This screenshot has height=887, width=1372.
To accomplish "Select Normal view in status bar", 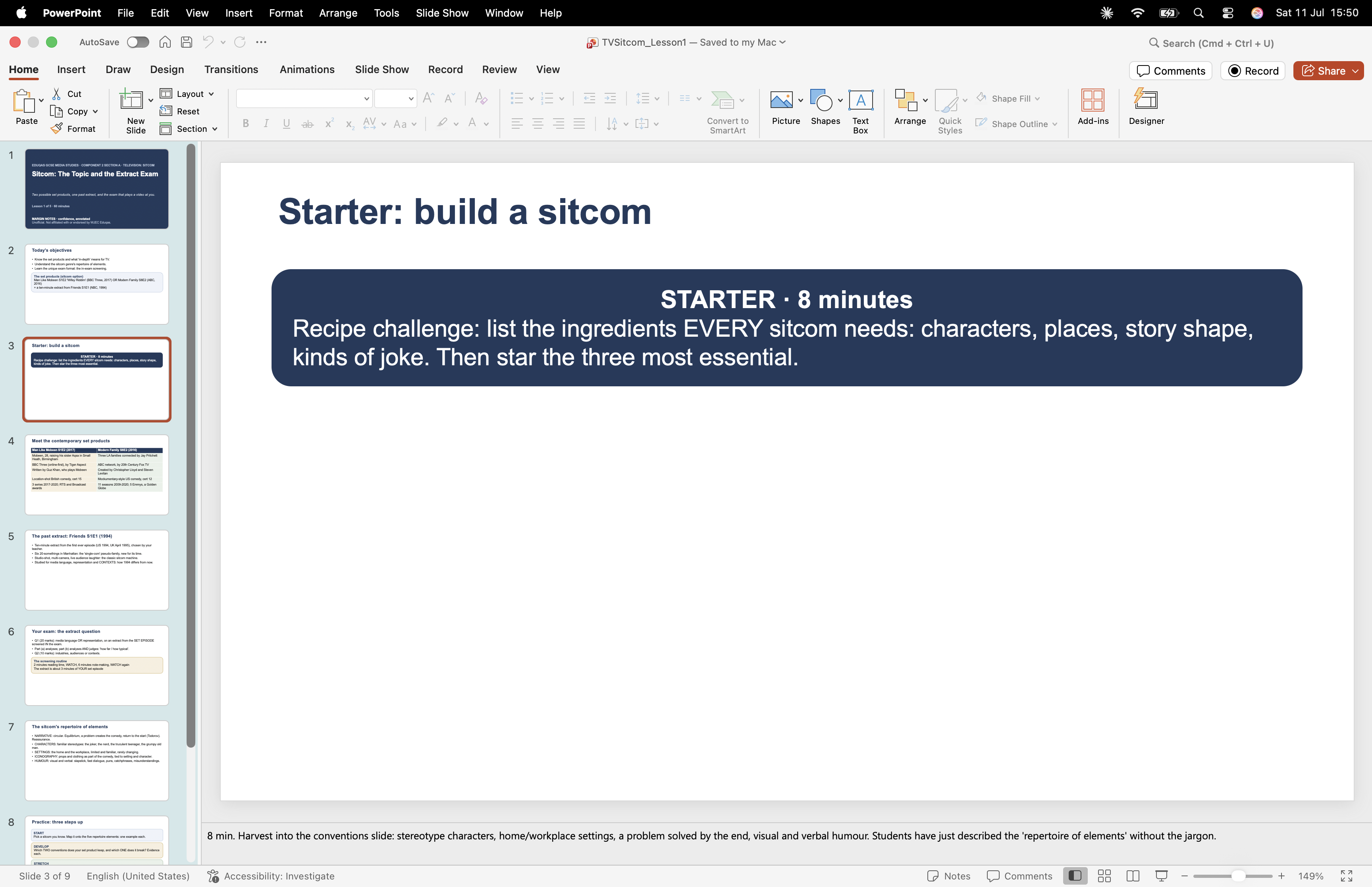I will [1075, 876].
